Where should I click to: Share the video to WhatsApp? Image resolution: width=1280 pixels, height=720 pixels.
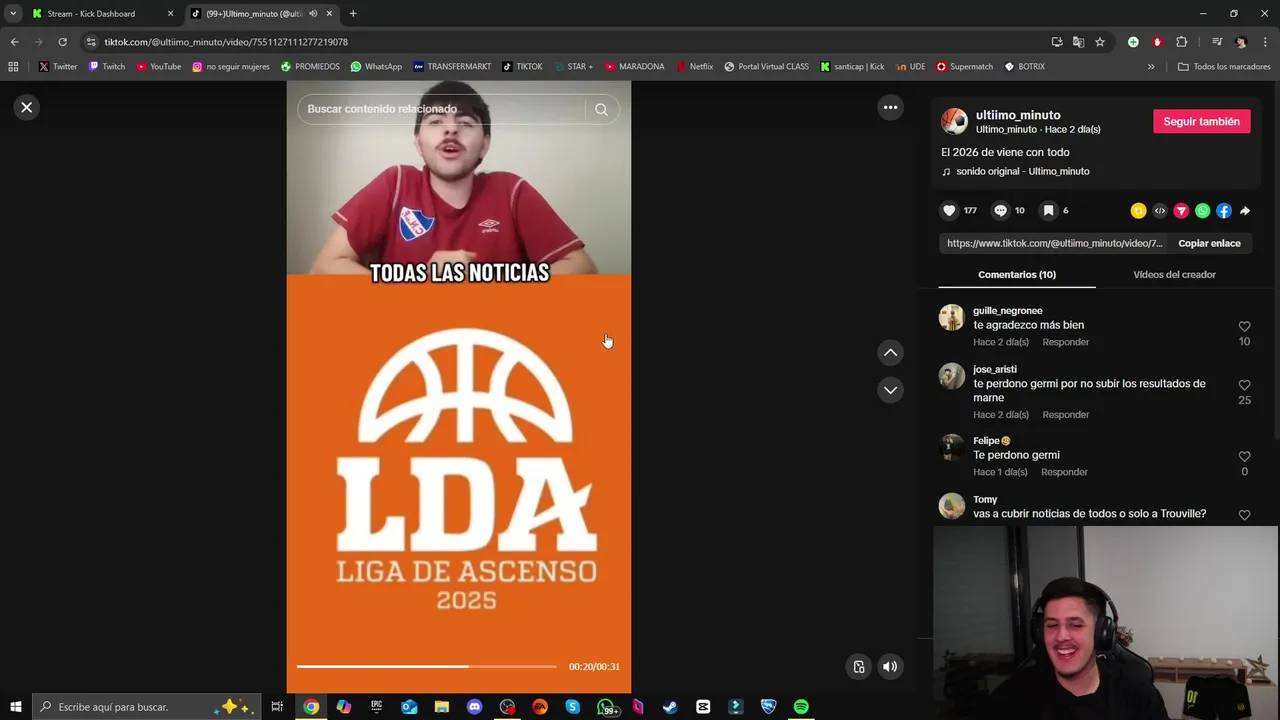click(x=1203, y=211)
